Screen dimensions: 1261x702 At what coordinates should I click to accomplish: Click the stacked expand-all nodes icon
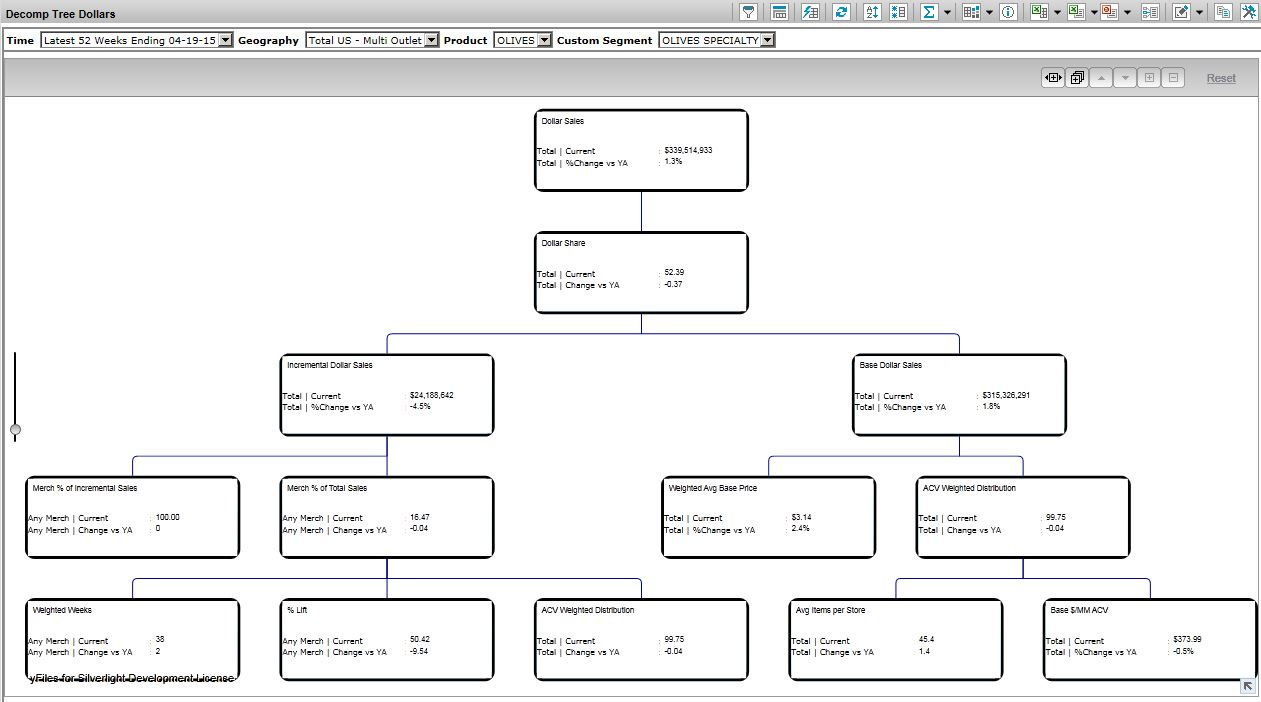(1077, 78)
